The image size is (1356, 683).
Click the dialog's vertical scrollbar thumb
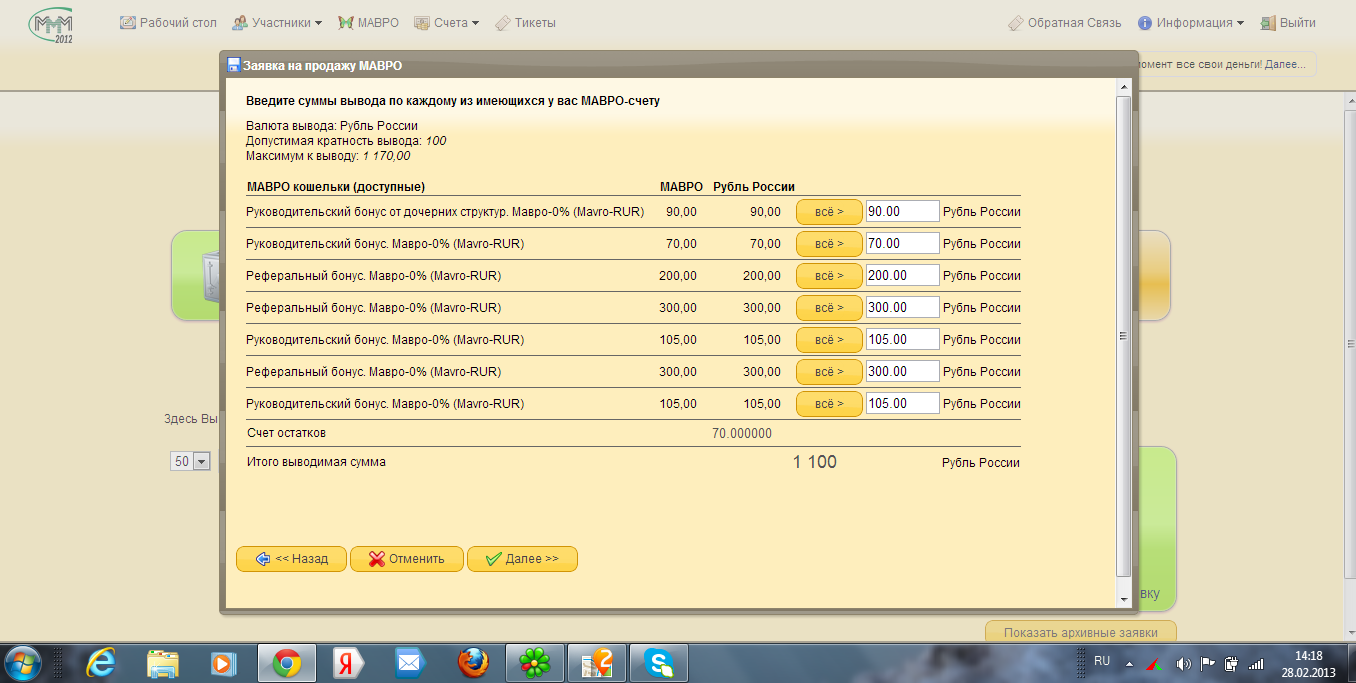click(1123, 337)
